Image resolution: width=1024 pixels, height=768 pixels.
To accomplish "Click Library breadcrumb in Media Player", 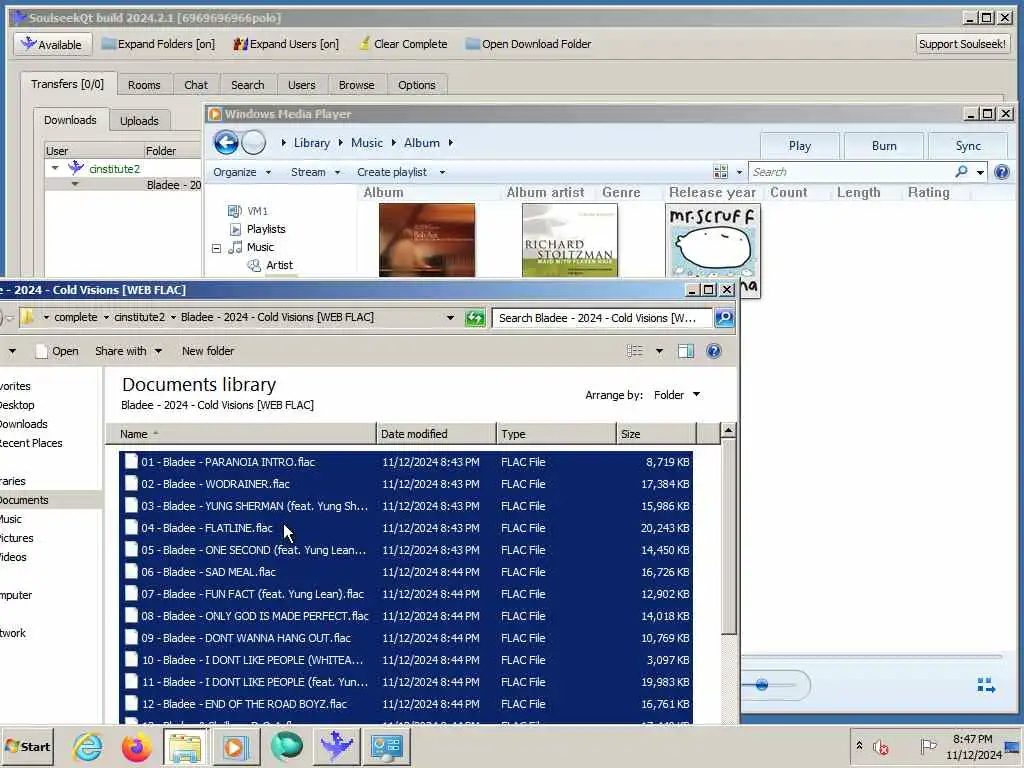I will tap(312, 142).
